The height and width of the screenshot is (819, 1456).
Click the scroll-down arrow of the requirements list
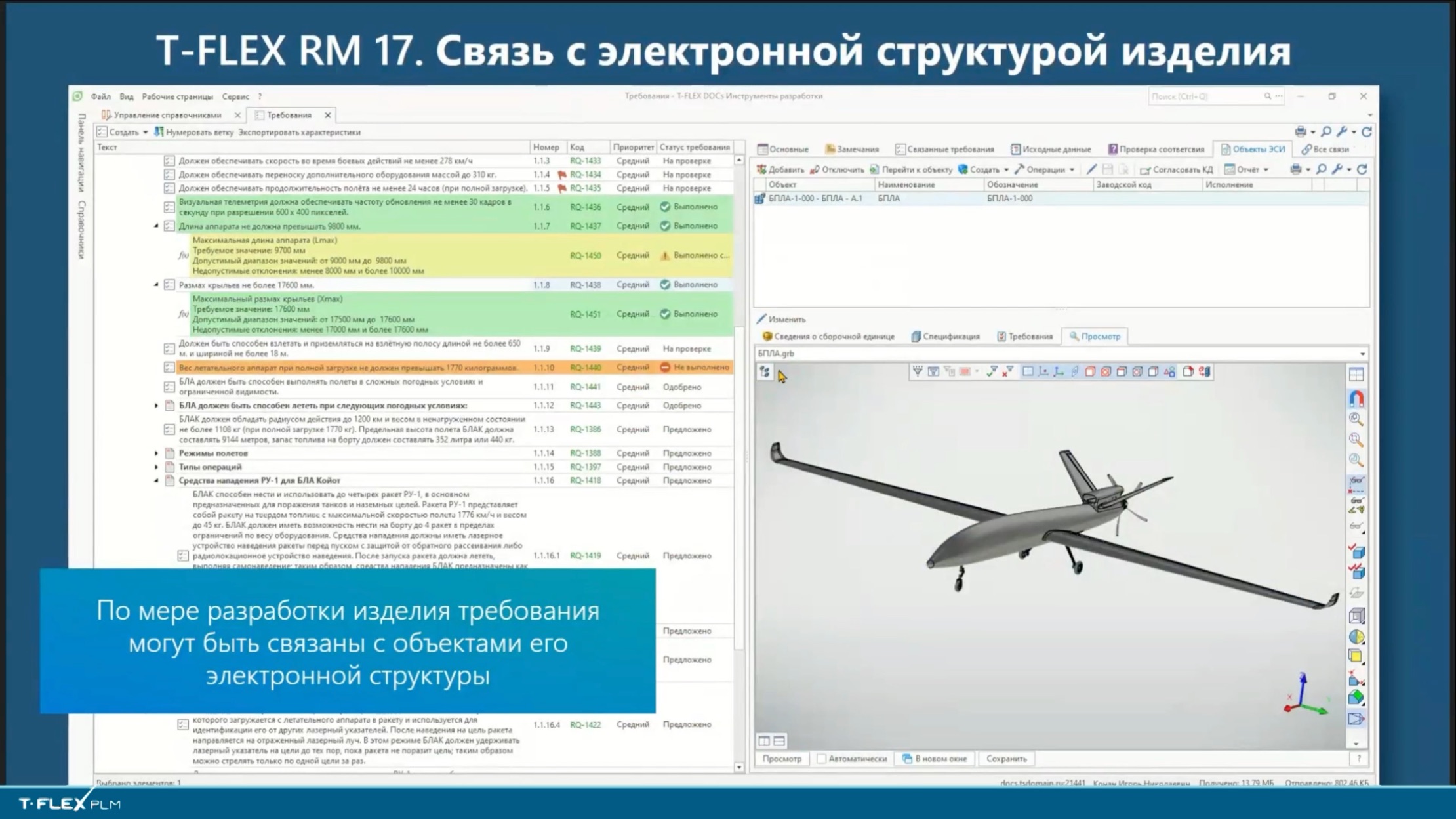739,767
